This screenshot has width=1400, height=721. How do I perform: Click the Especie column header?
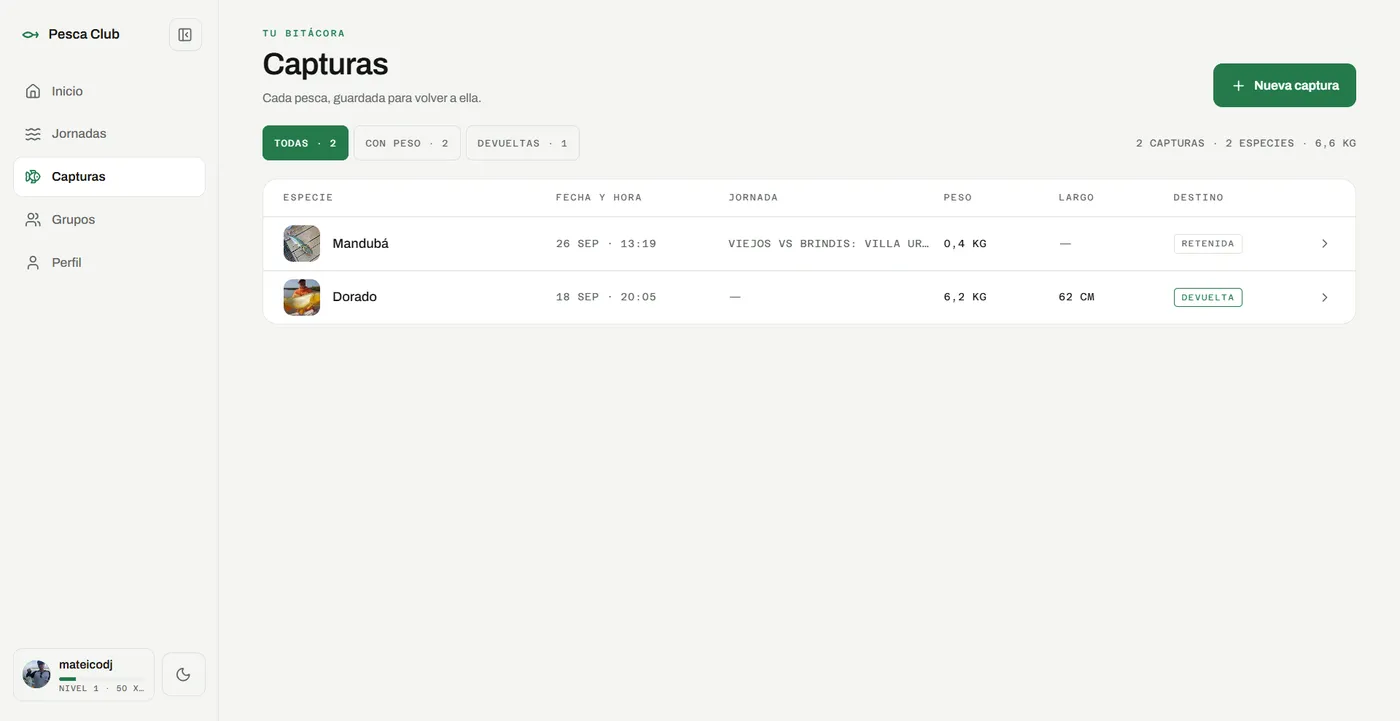coord(308,198)
